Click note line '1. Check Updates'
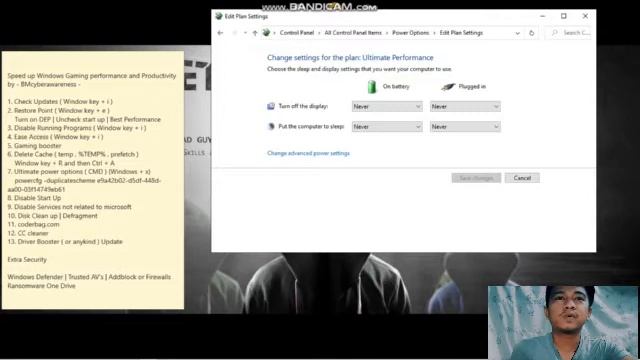The height and width of the screenshot is (360, 640). coord(60,102)
